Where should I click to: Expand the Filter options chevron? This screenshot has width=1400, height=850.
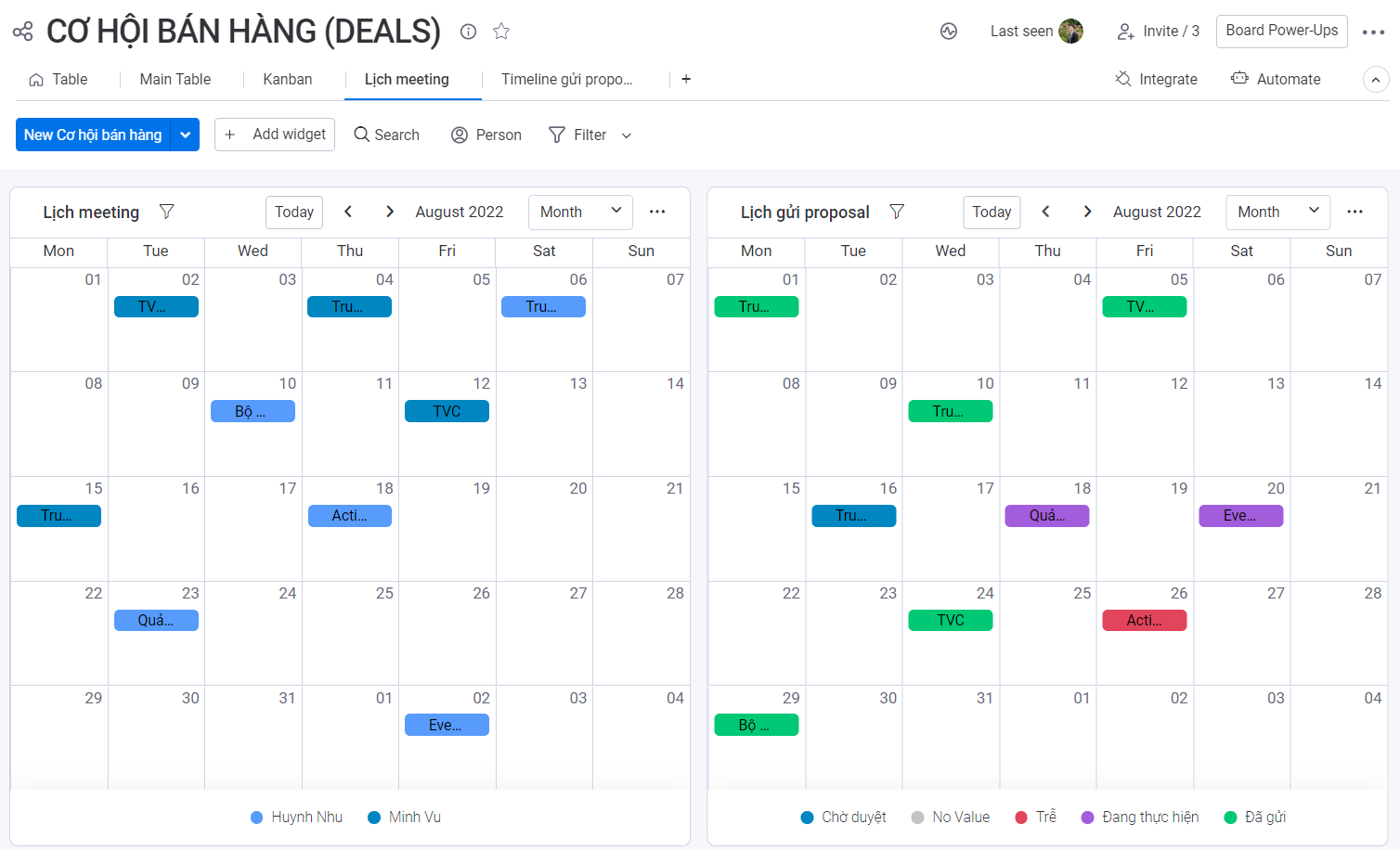click(626, 135)
